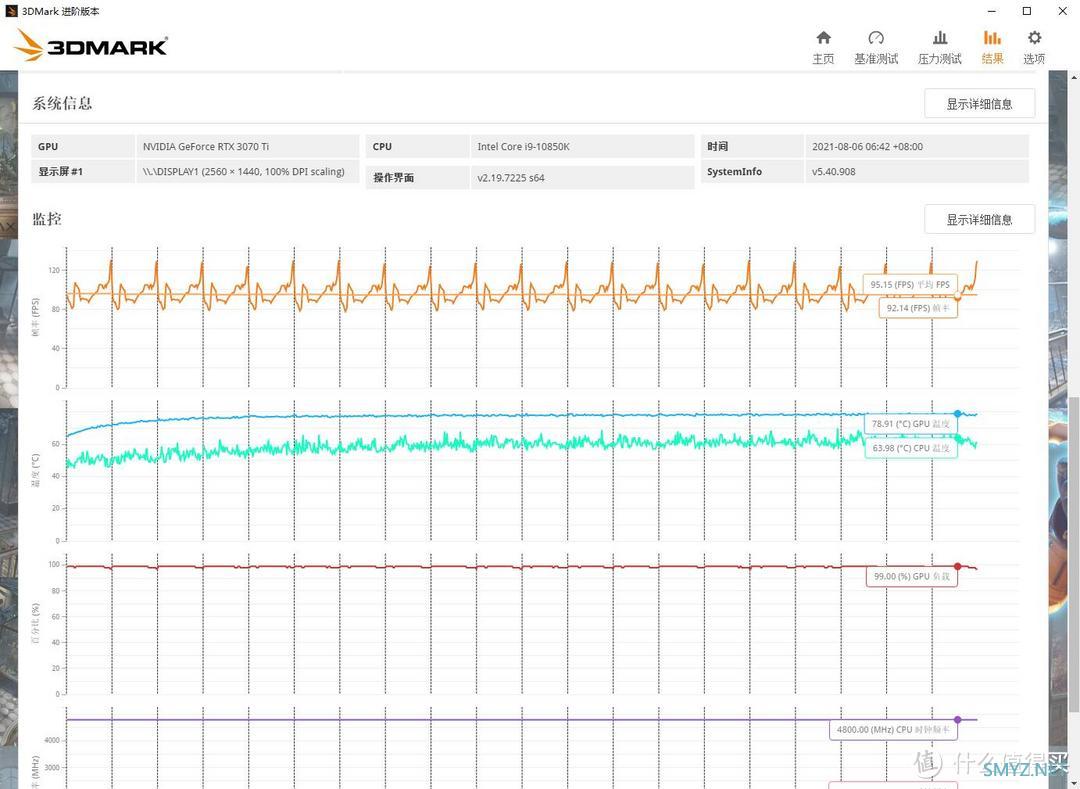The image size is (1080, 789).
Task: Click the DISPLAY1 2560 × 1440 value
Action: (244, 171)
